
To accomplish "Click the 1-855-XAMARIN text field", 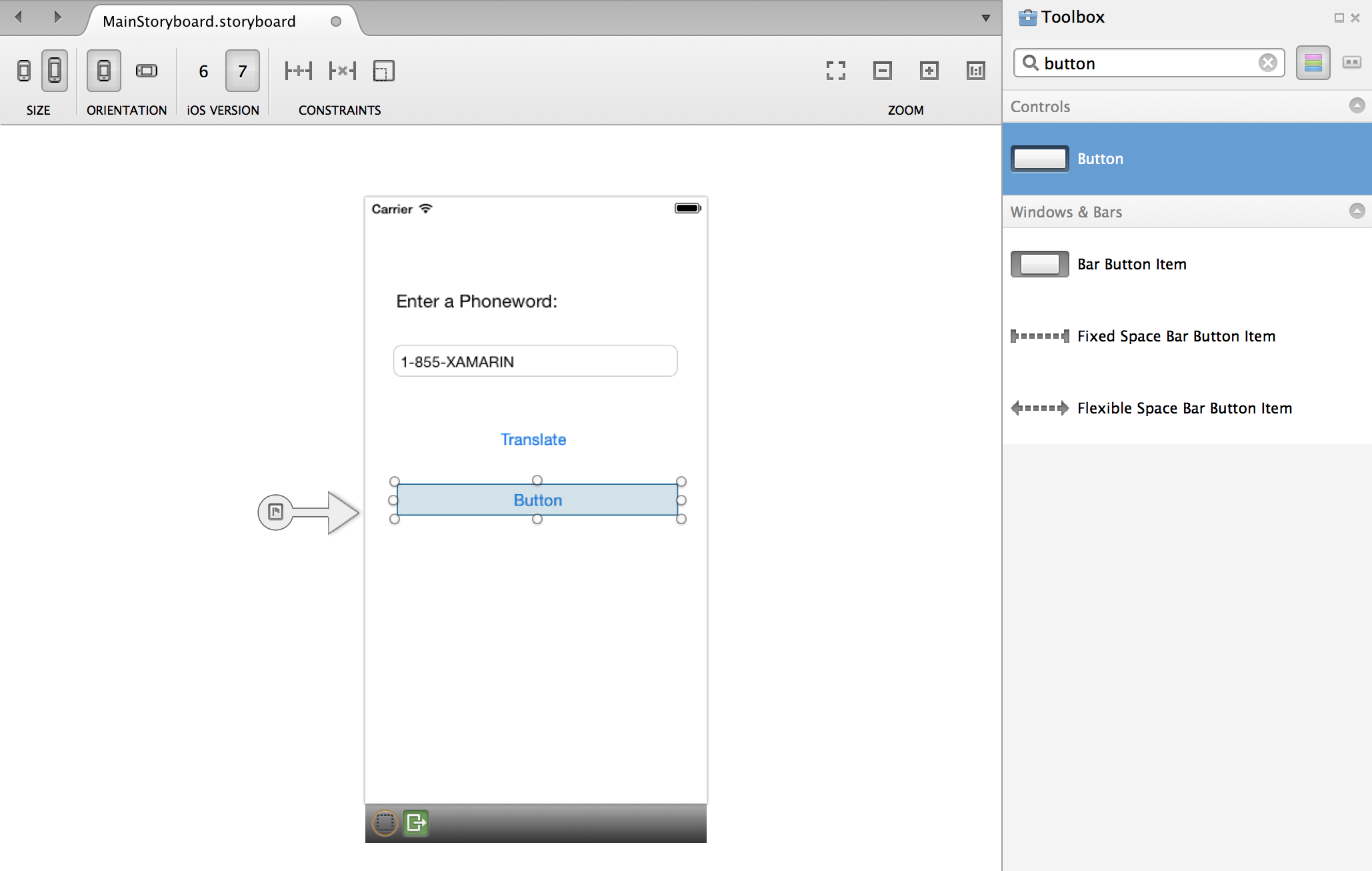I will [x=535, y=361].
